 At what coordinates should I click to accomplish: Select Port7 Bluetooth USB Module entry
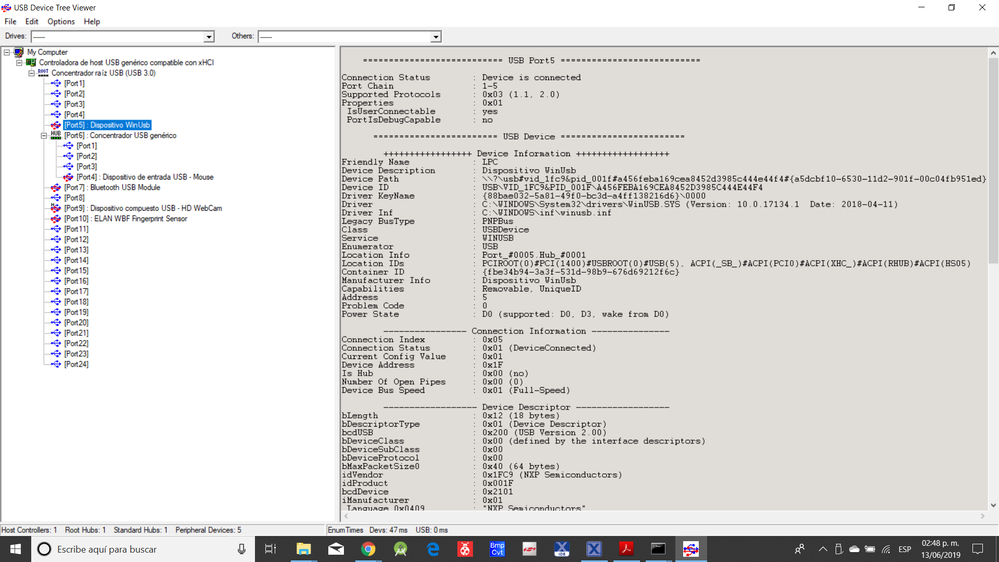(x=112, y=187)
